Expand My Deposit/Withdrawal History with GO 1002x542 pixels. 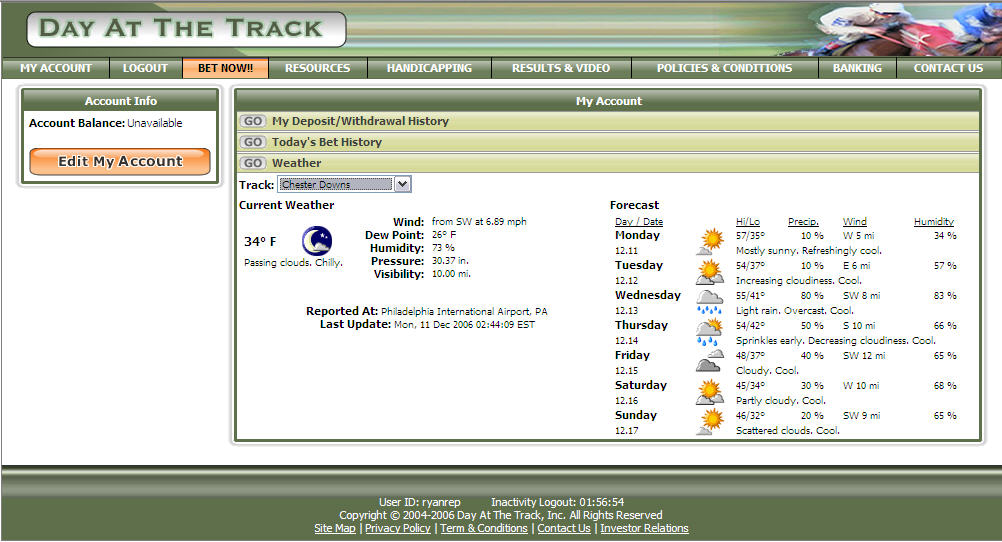[252, 121]
